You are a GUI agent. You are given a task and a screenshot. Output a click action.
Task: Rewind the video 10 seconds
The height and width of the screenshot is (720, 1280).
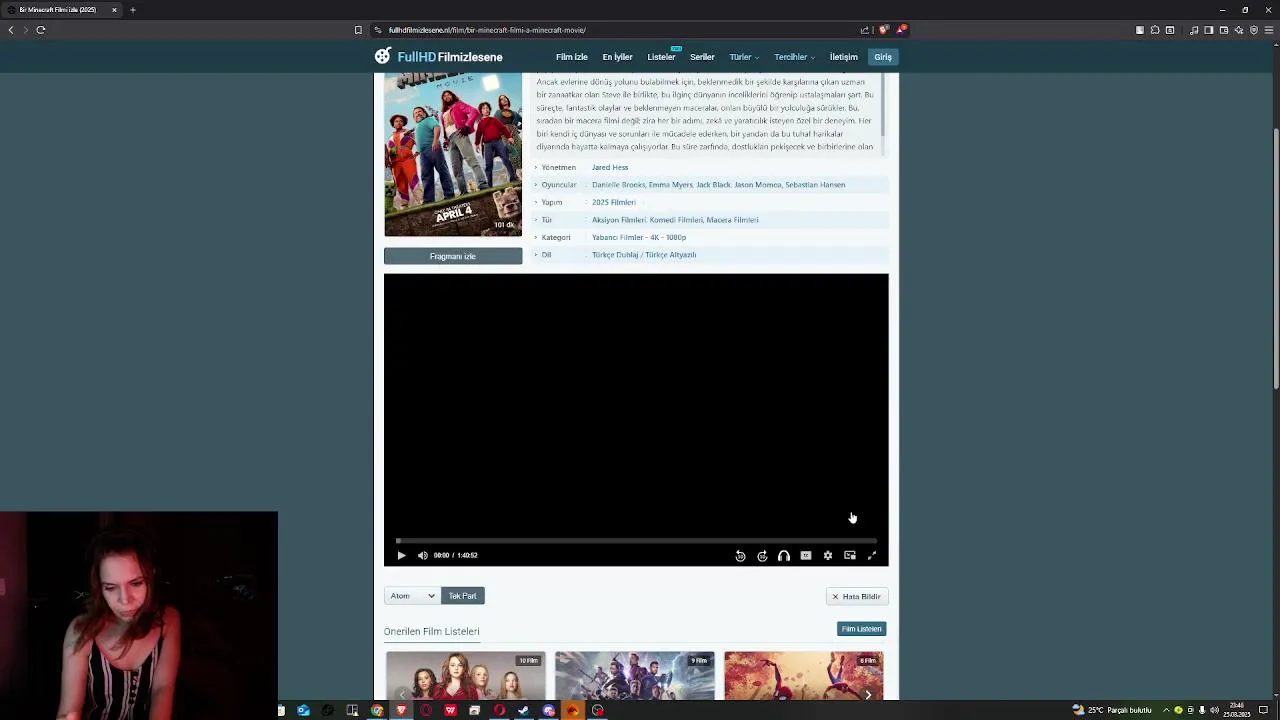740,555
